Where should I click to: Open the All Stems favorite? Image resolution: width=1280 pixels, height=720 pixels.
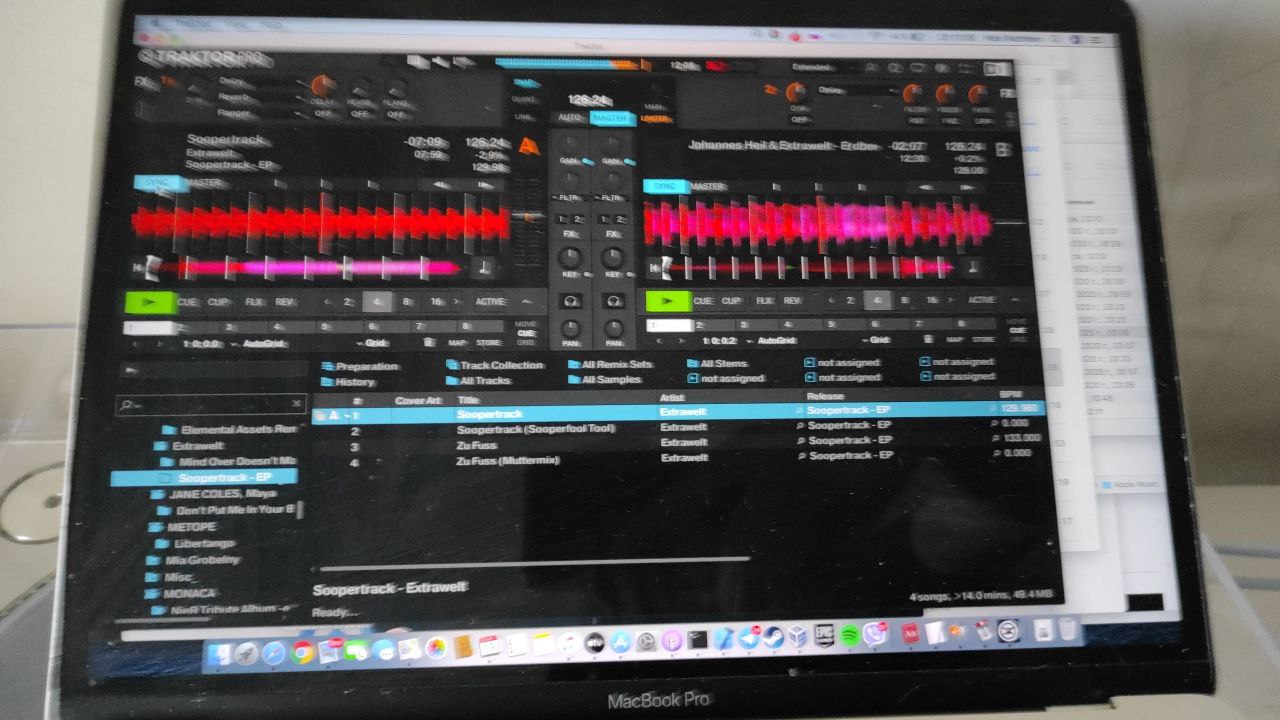(717, 364)
